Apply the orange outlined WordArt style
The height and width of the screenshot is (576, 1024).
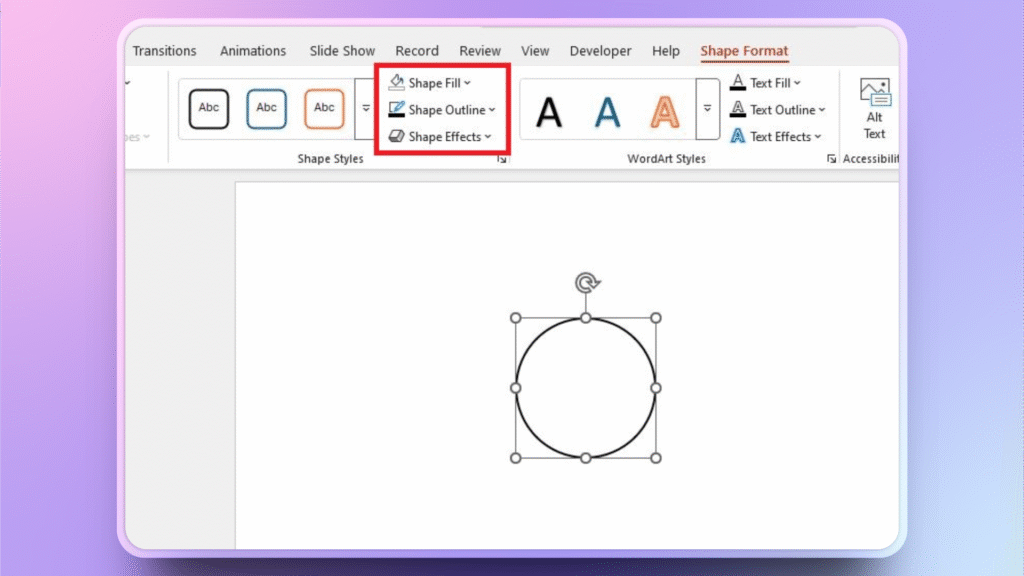[664, 112]
